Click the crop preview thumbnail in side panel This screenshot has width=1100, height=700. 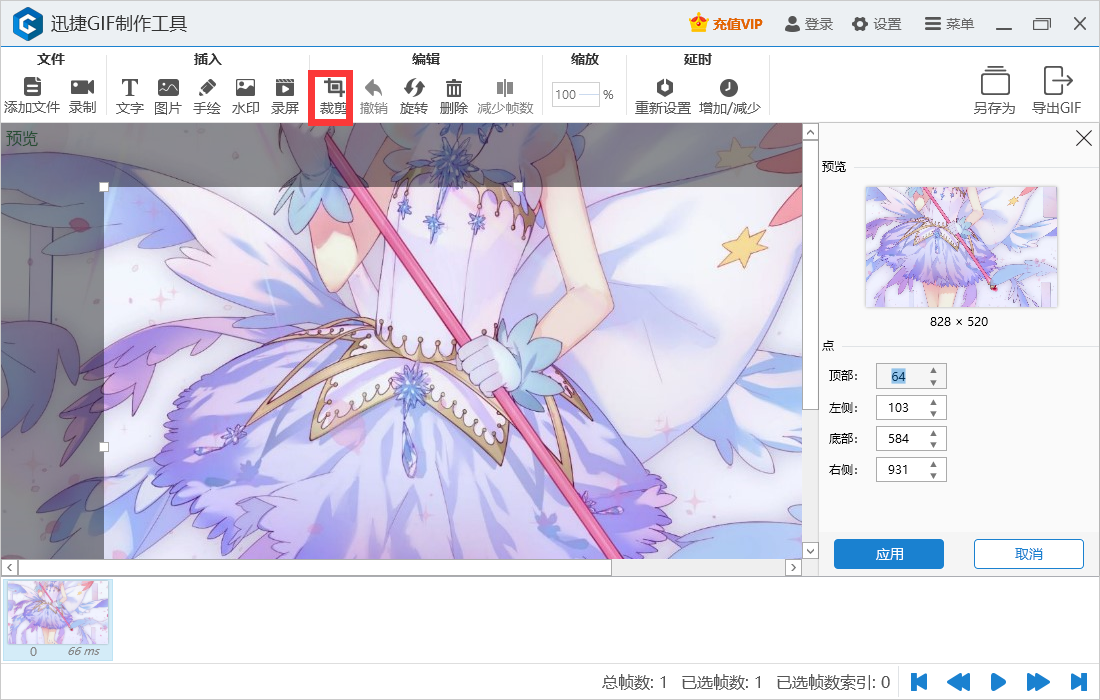(961, 247)
